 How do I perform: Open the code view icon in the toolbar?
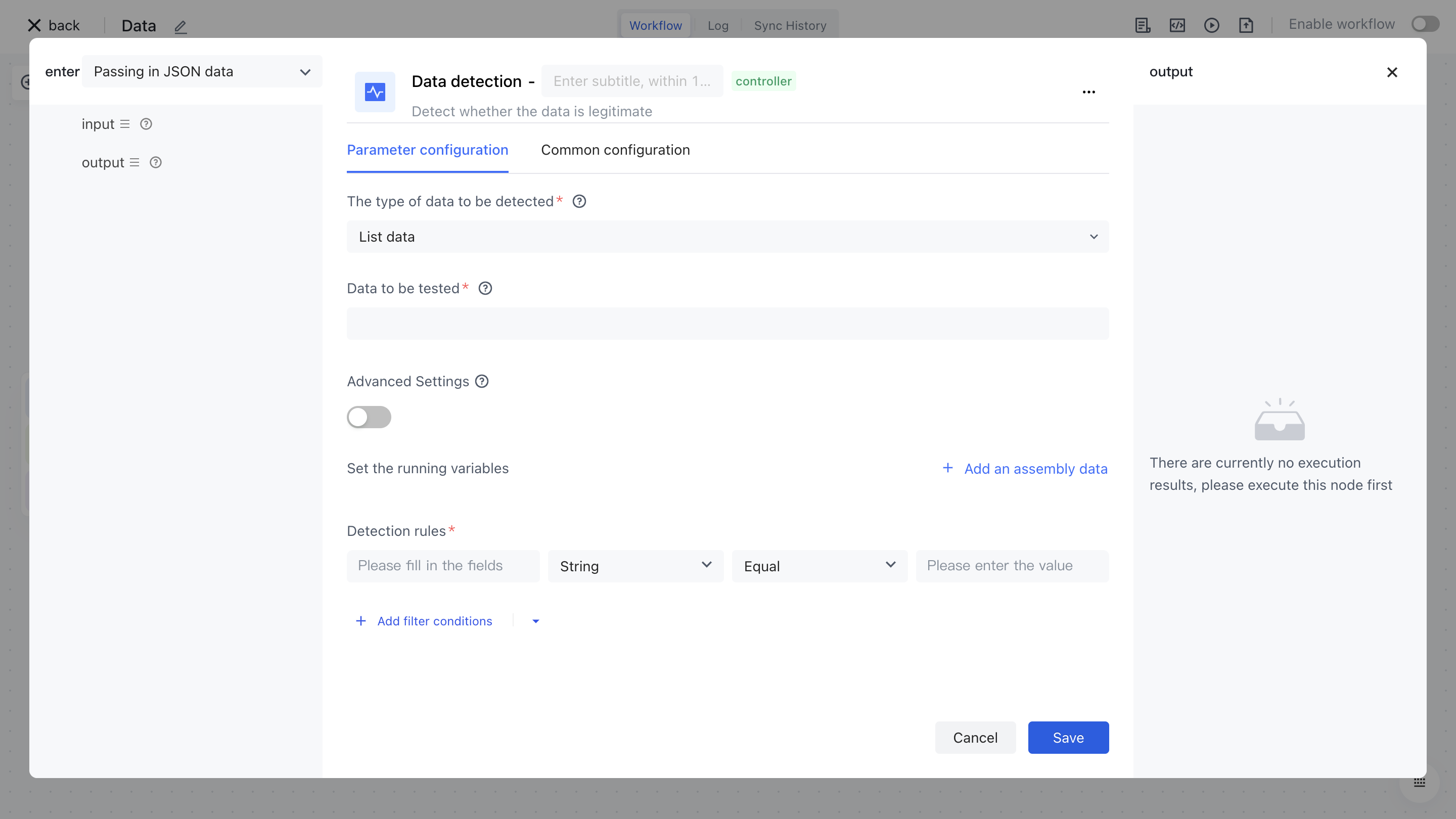click(x=1177, y=25)
